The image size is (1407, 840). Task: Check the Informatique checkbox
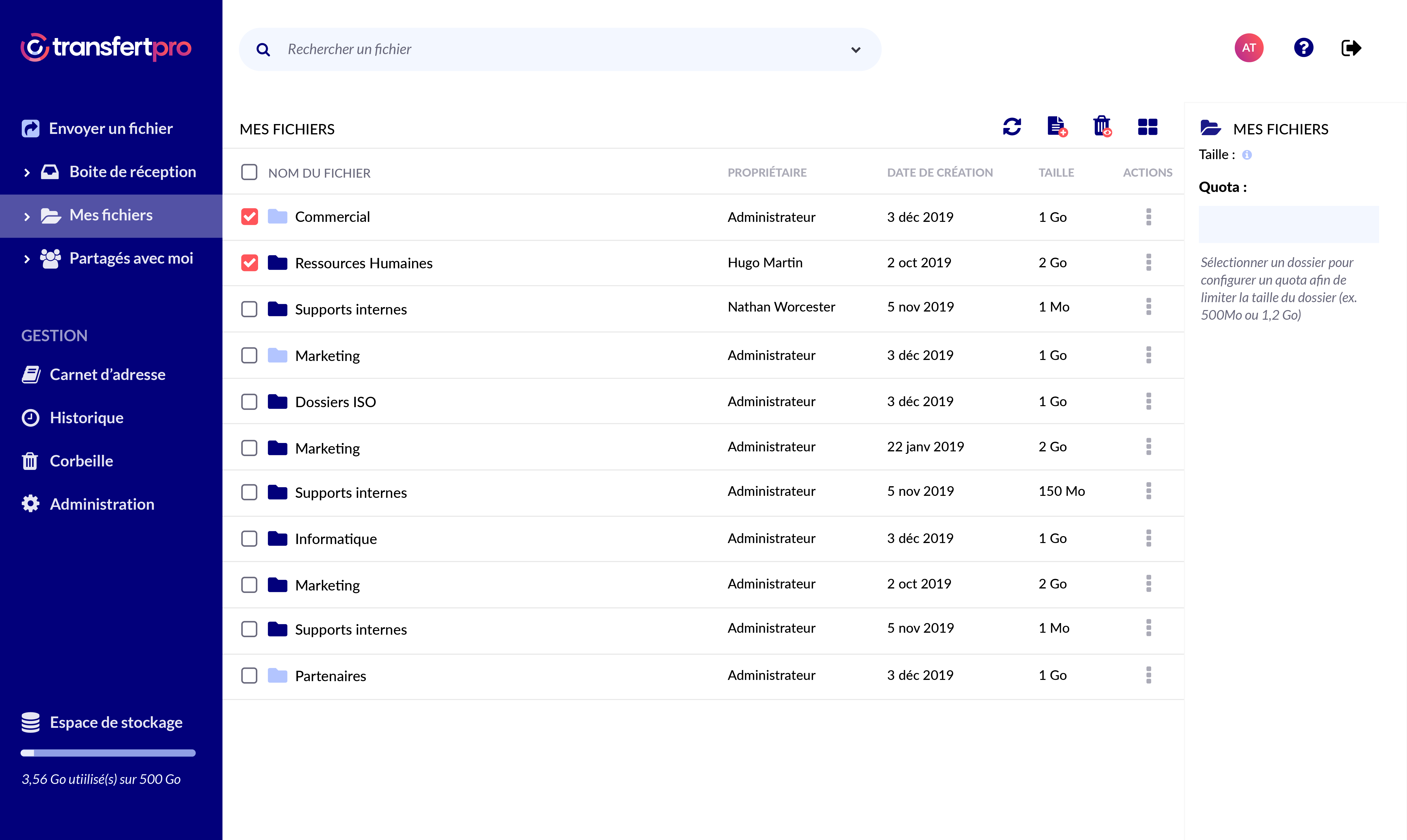[x=249, y=538]
